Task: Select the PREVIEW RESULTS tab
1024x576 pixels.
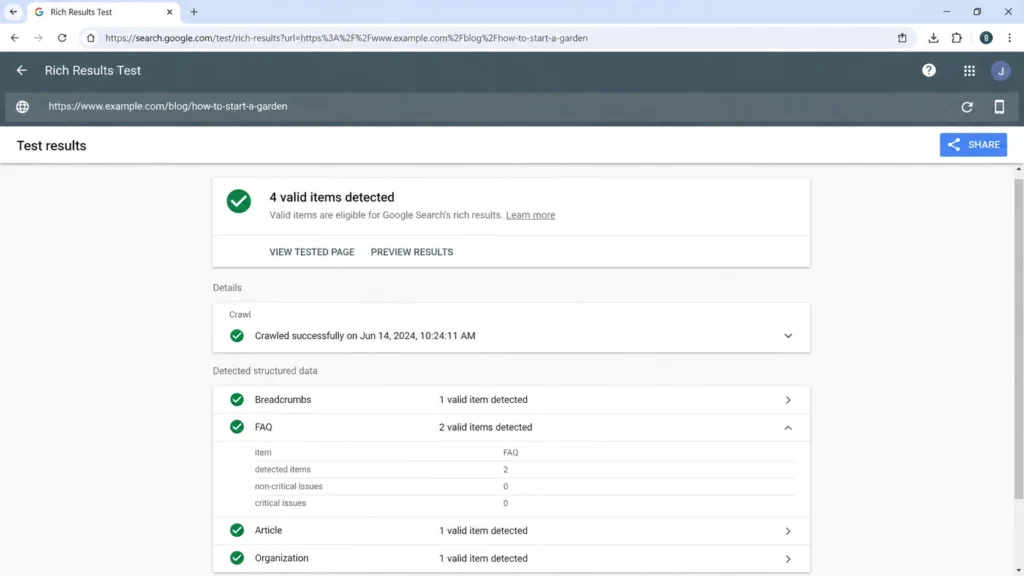Action: tap(412, 252)
